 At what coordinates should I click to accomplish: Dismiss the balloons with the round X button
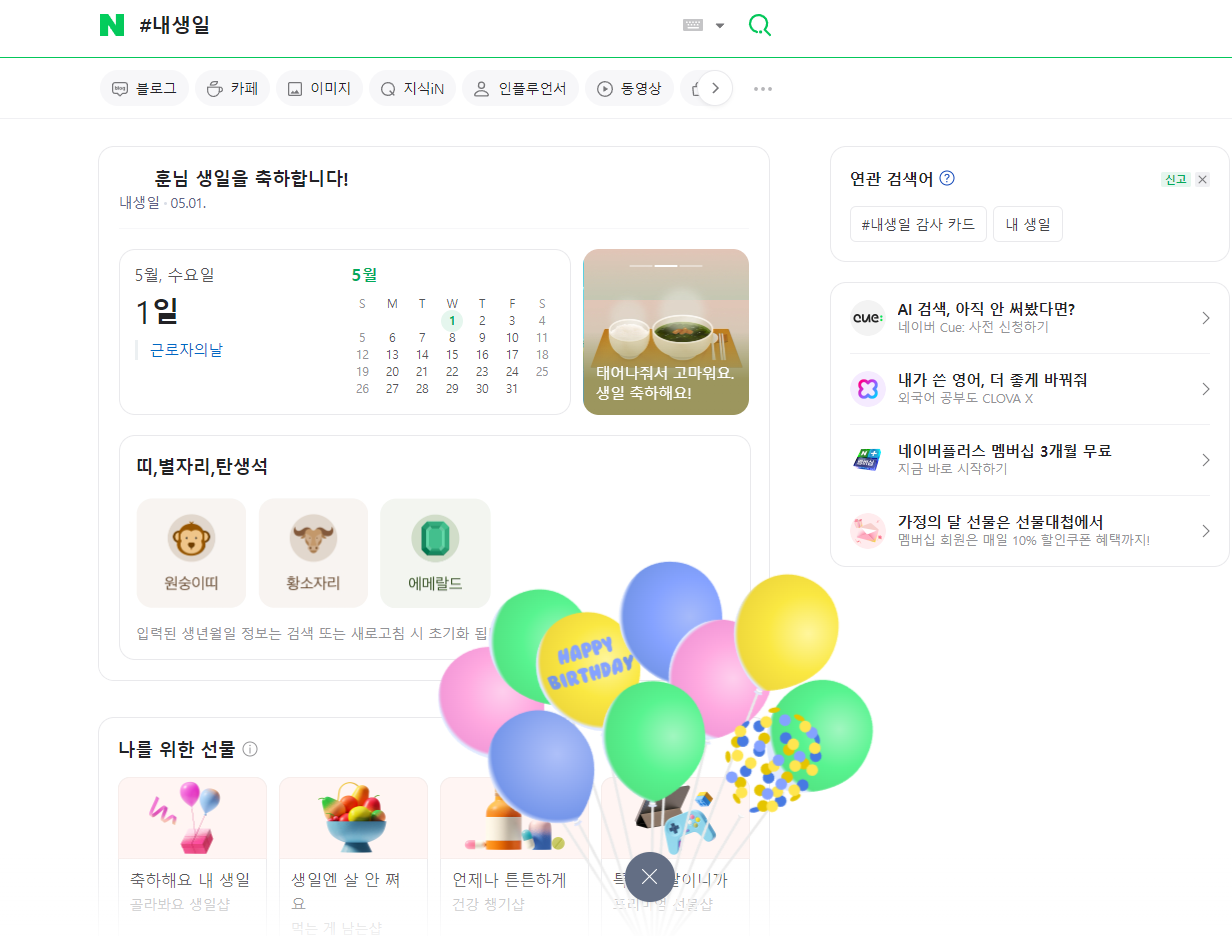tap(650, 877)
